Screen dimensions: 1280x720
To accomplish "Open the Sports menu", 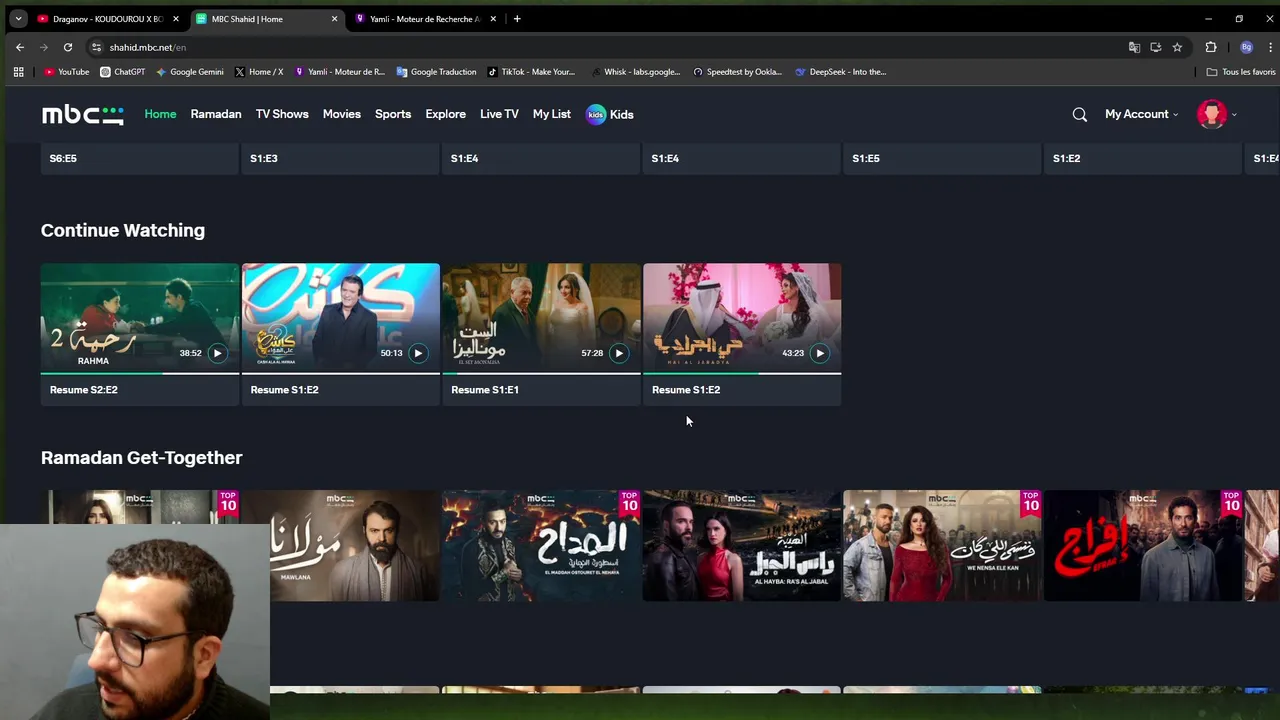I will tap(393, 114).
